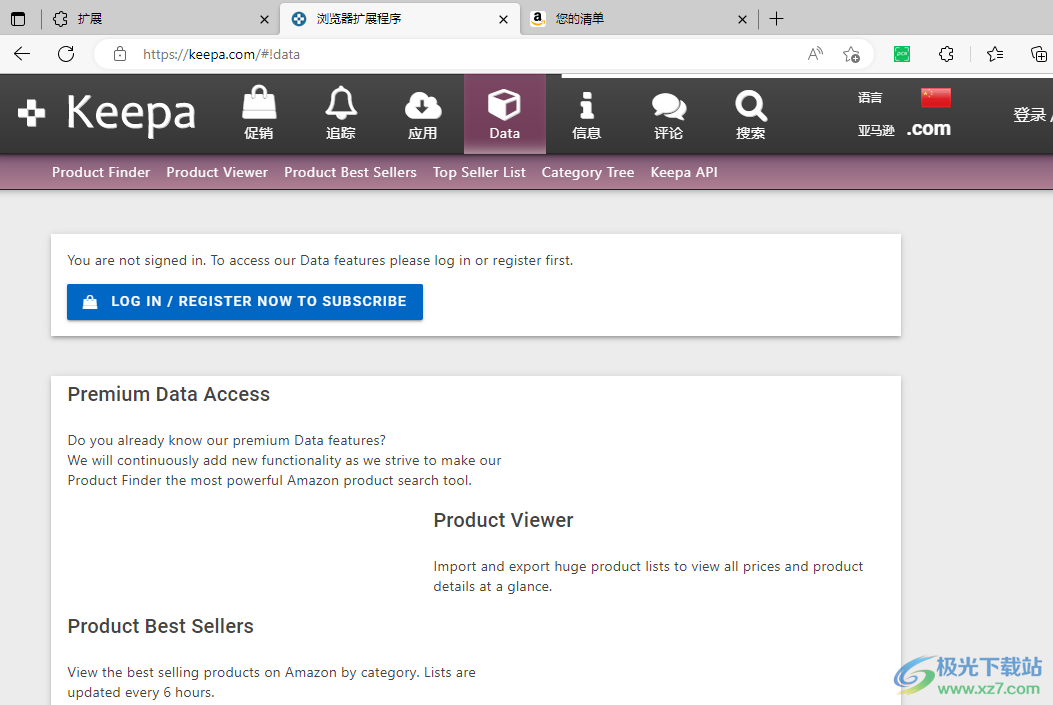Refresh the page
Viewport: 1053px width, 705px height.
pos(66,54)
